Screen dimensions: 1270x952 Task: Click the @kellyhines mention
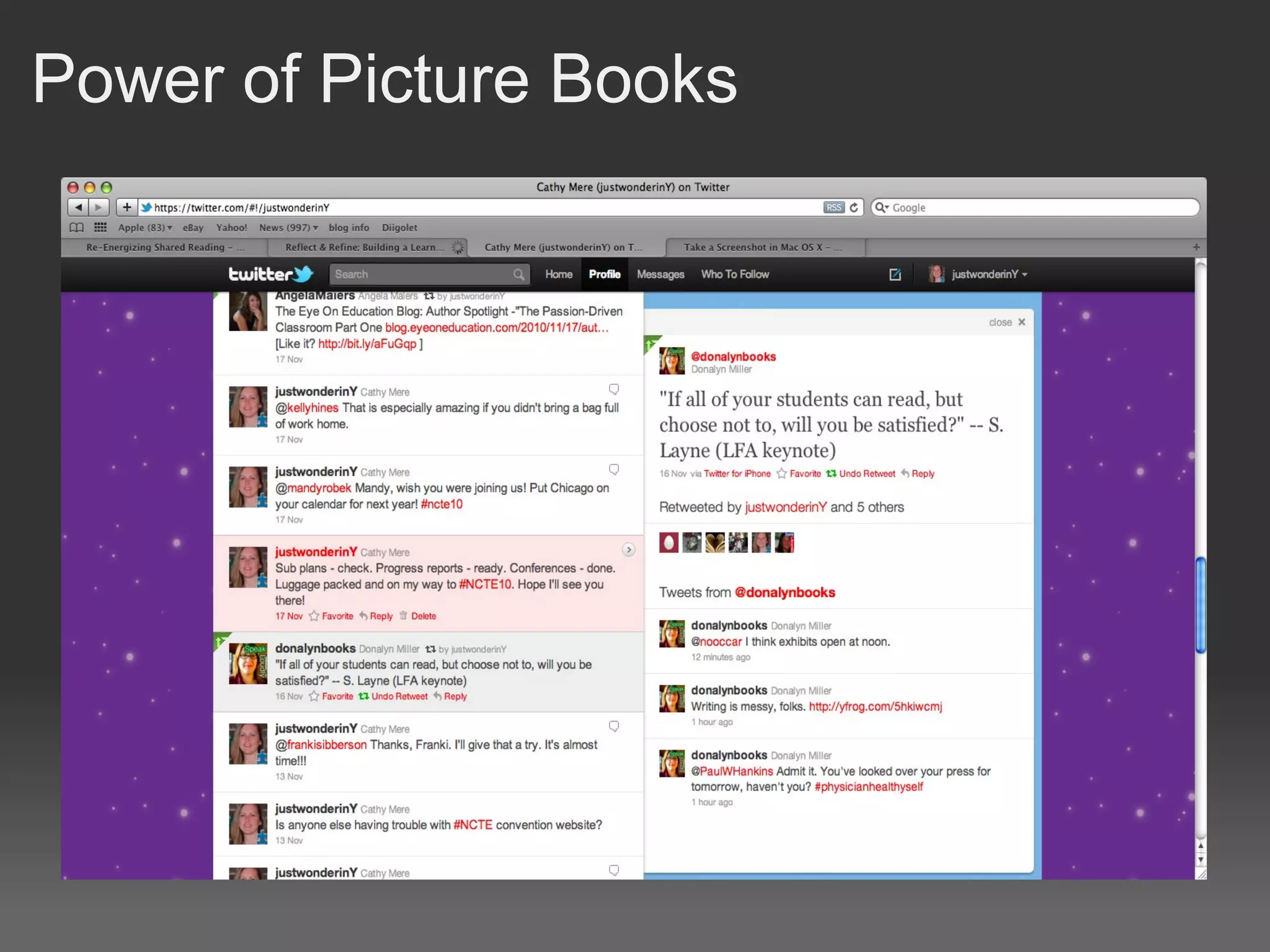point(307,408)
